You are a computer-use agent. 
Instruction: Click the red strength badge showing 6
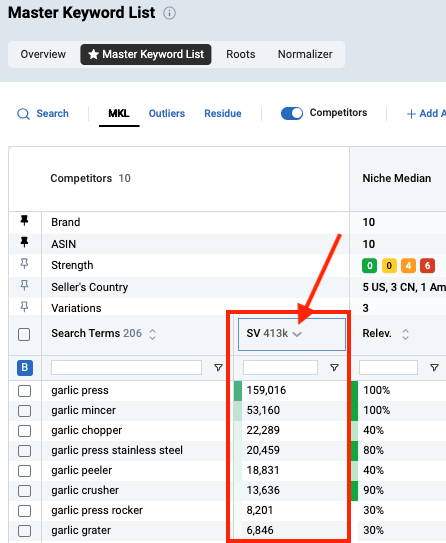[427, 266]
